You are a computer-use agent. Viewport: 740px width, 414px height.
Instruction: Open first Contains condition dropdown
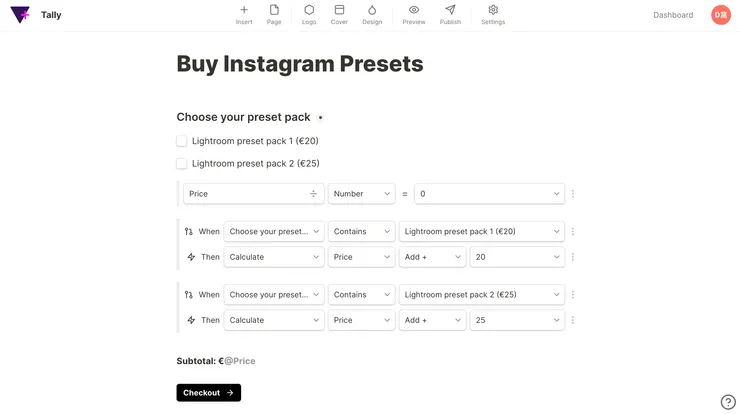click(361, 232)
